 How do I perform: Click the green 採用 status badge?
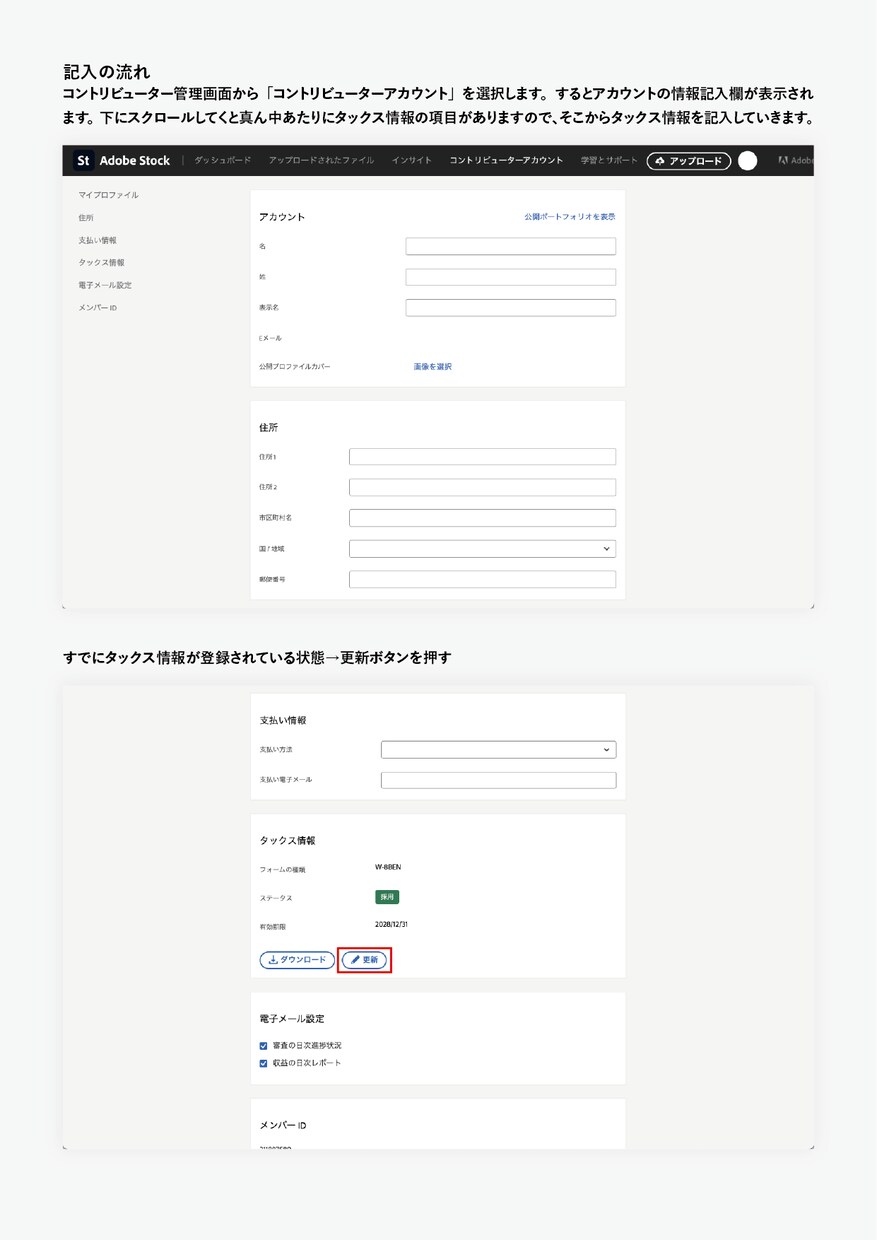(x=387, y=898)
